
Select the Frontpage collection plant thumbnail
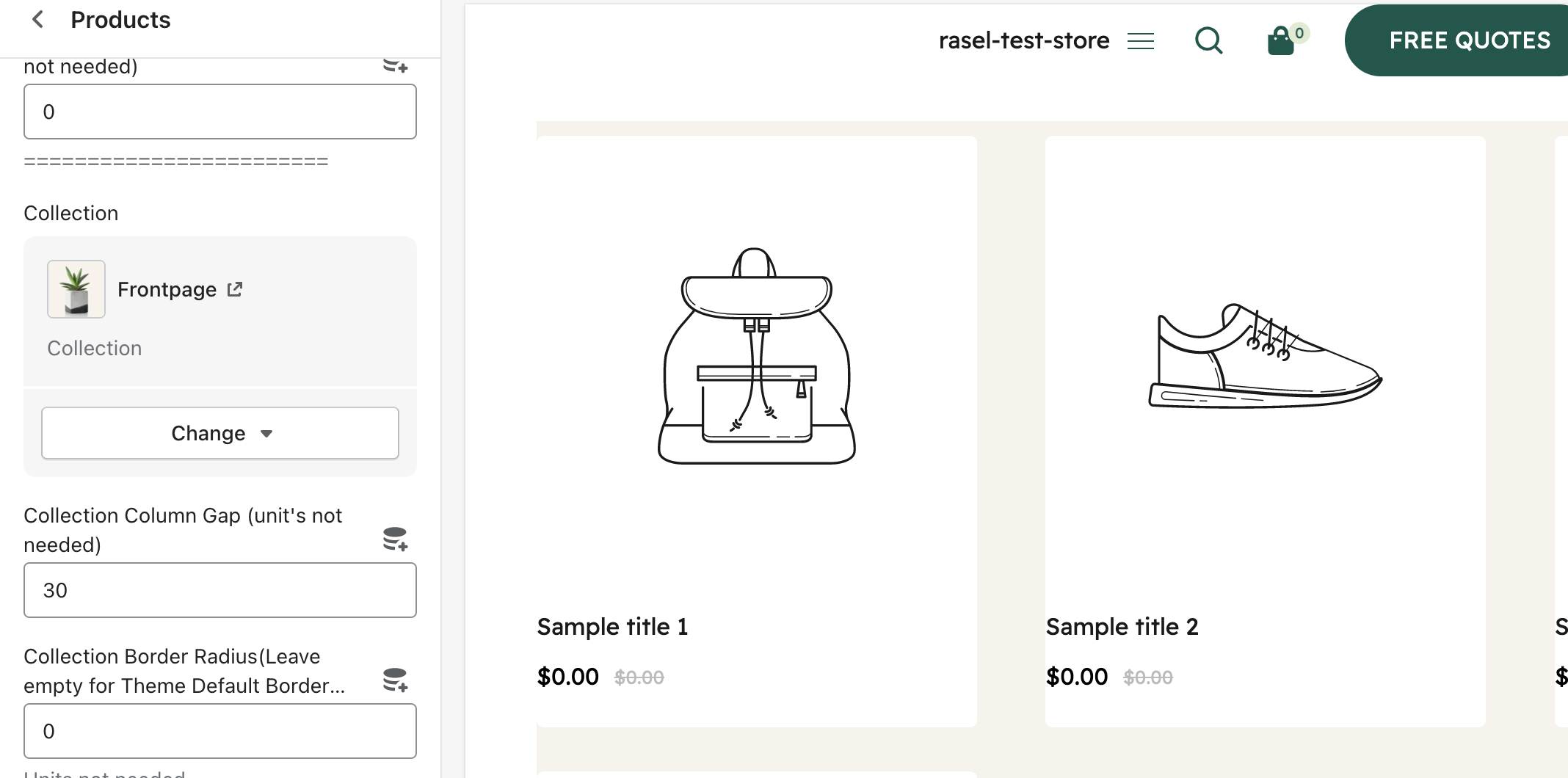point(76,289)
